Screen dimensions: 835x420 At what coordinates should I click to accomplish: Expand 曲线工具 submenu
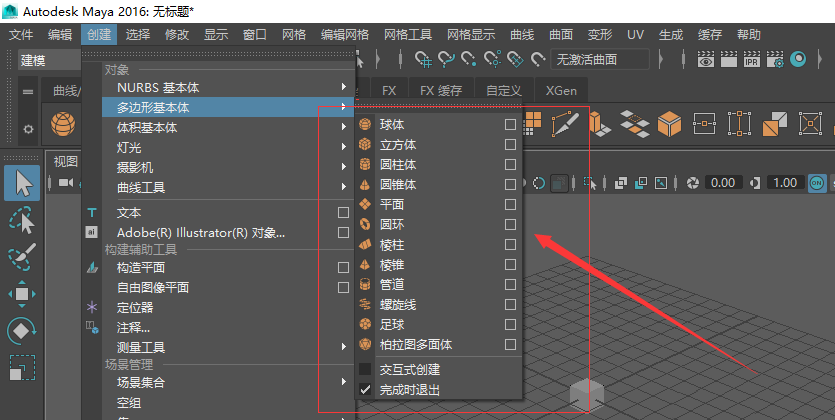pos(228,187)
